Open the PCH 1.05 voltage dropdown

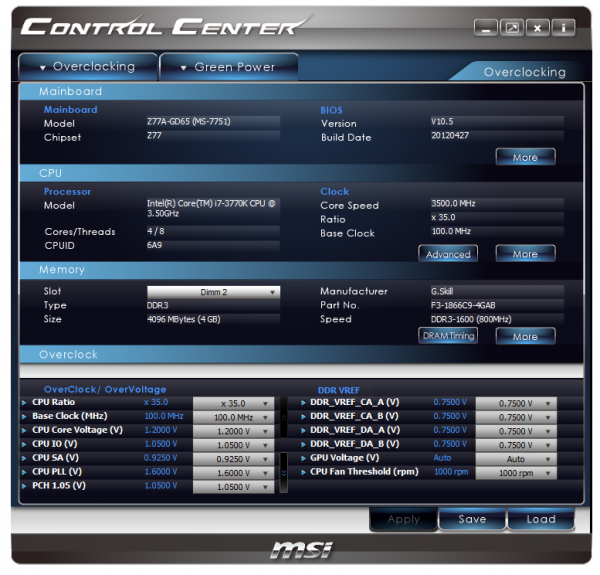coord(233,487)
